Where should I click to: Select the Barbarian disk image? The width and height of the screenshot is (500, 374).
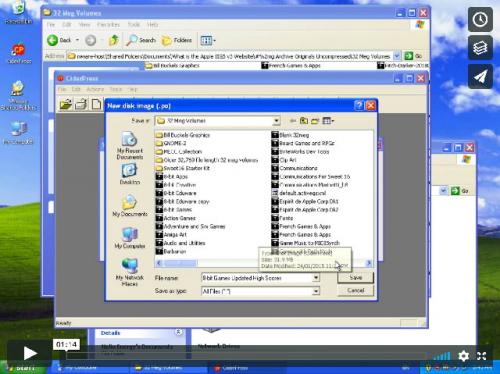(171, 252)
